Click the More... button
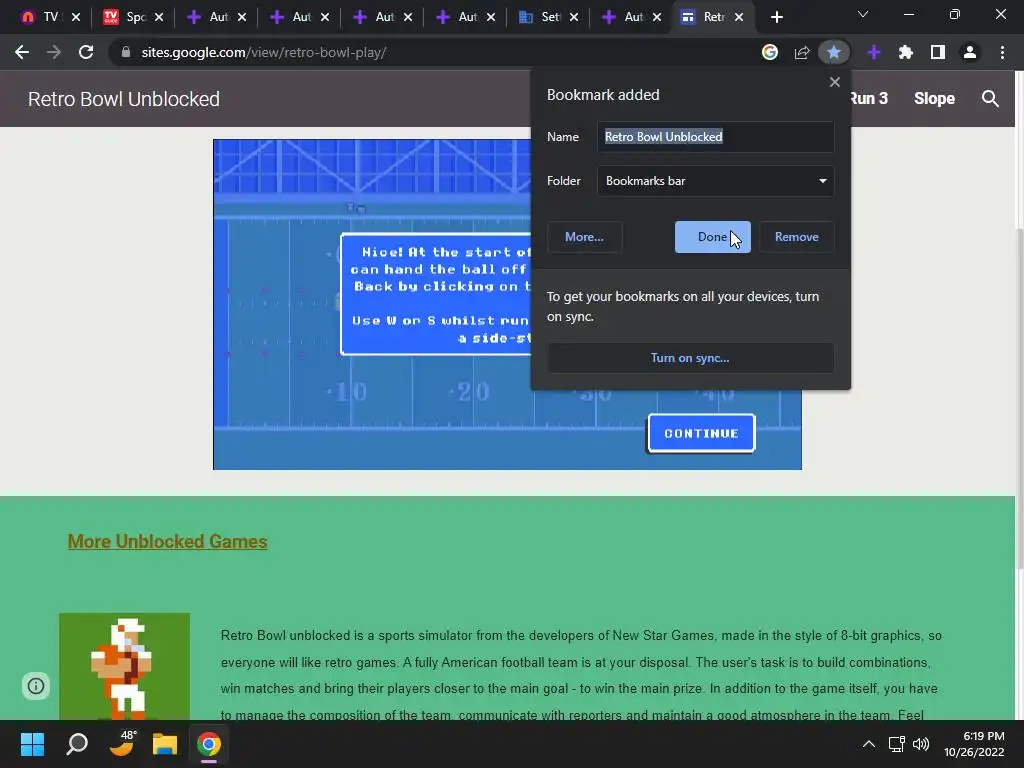The height and width of the screenshot is (768, 1024). point(584,237)
